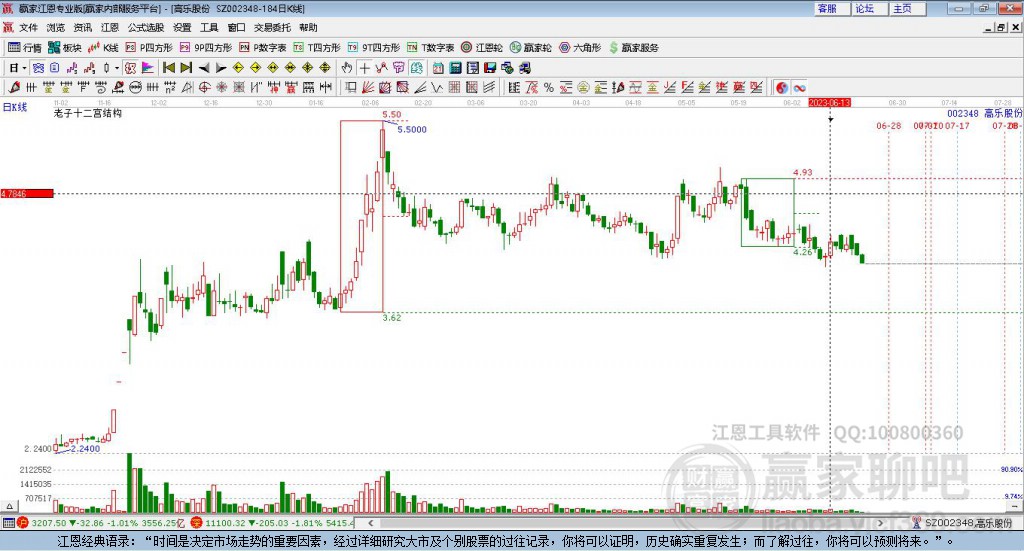Open the 公式选股 menu
This screenshot has height=551, width=1024.
click(x=146, y=27)
